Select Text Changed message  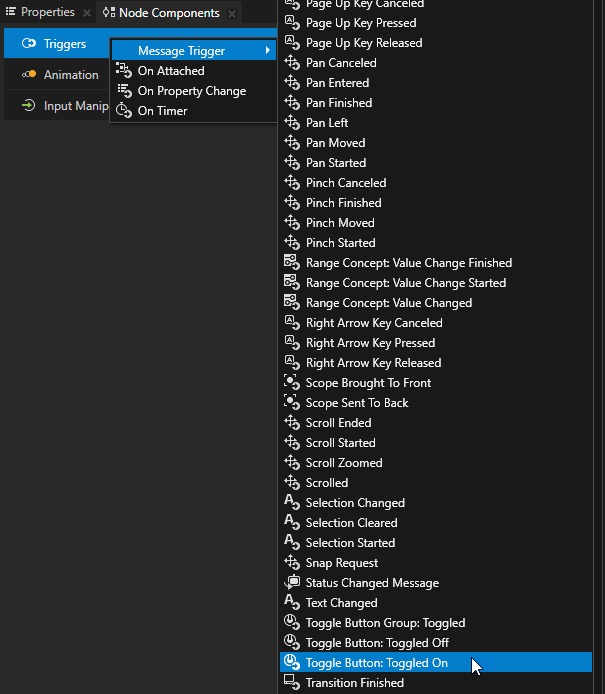(436, 602)
